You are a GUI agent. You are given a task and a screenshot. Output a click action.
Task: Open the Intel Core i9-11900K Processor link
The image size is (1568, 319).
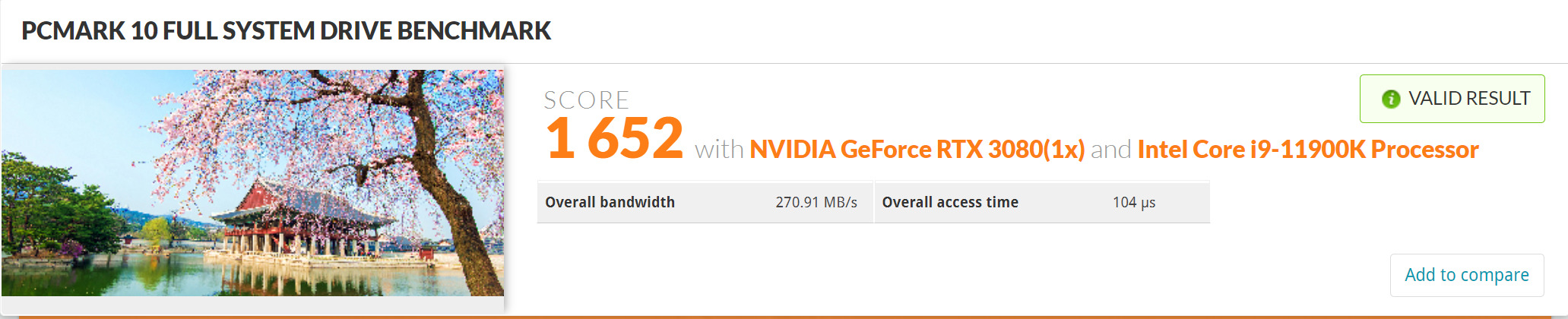(1307, 150)
